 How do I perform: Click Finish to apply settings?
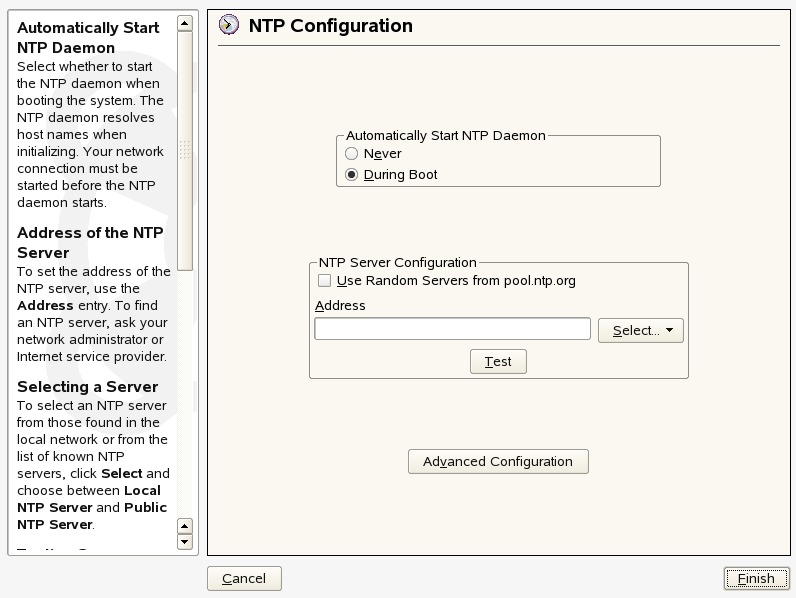click(x=756, y=578)
